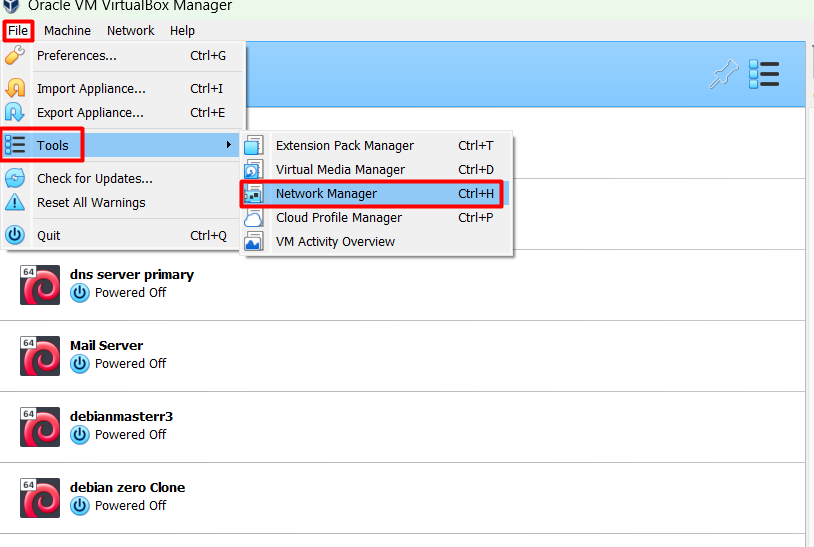Viewport: 814px width, 547px height.
Task: Click the Export Appliance arrow icon
Action: [15, 112]
